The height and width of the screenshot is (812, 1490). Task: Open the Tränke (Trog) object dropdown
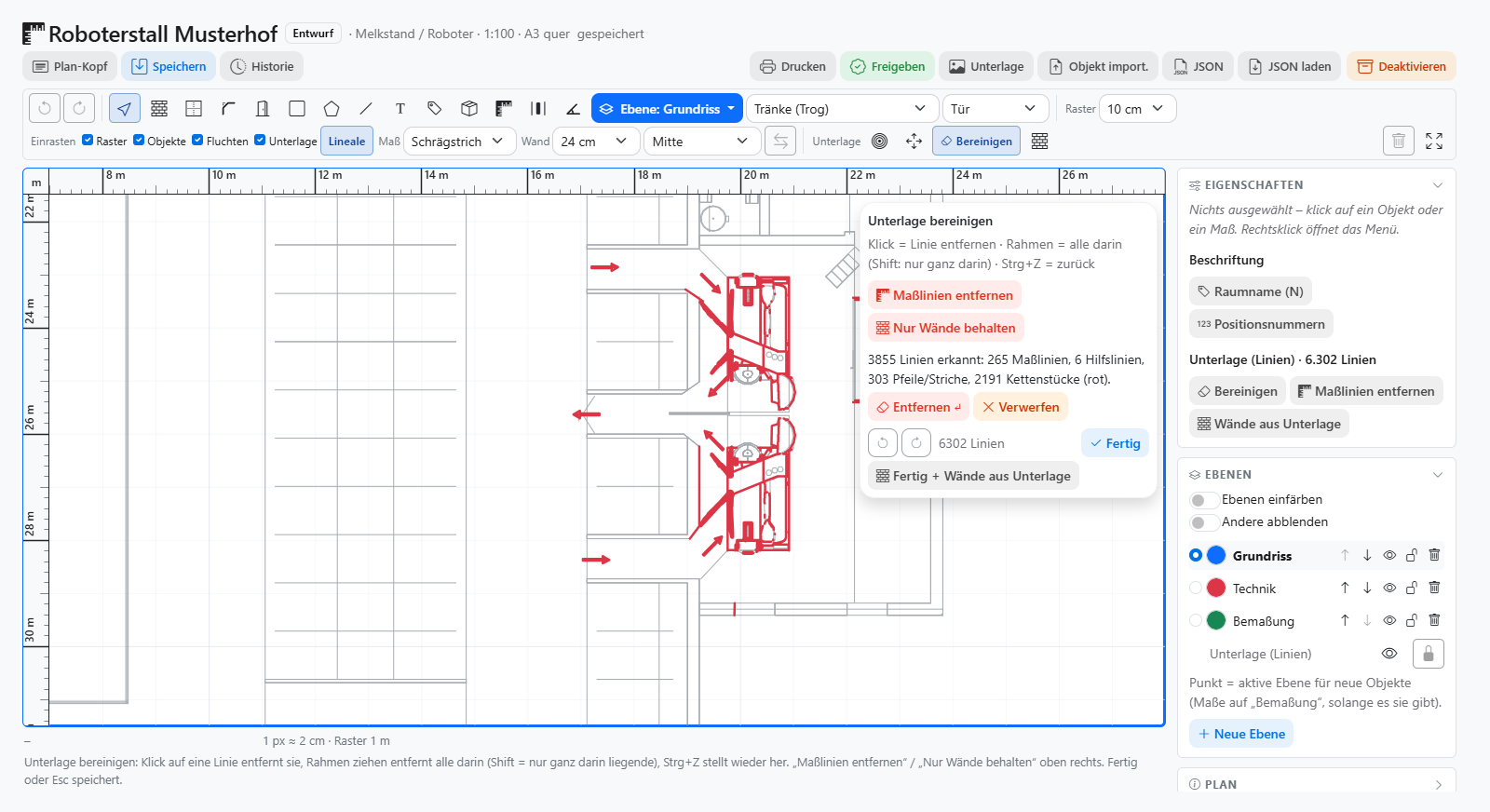click(842, 109)
